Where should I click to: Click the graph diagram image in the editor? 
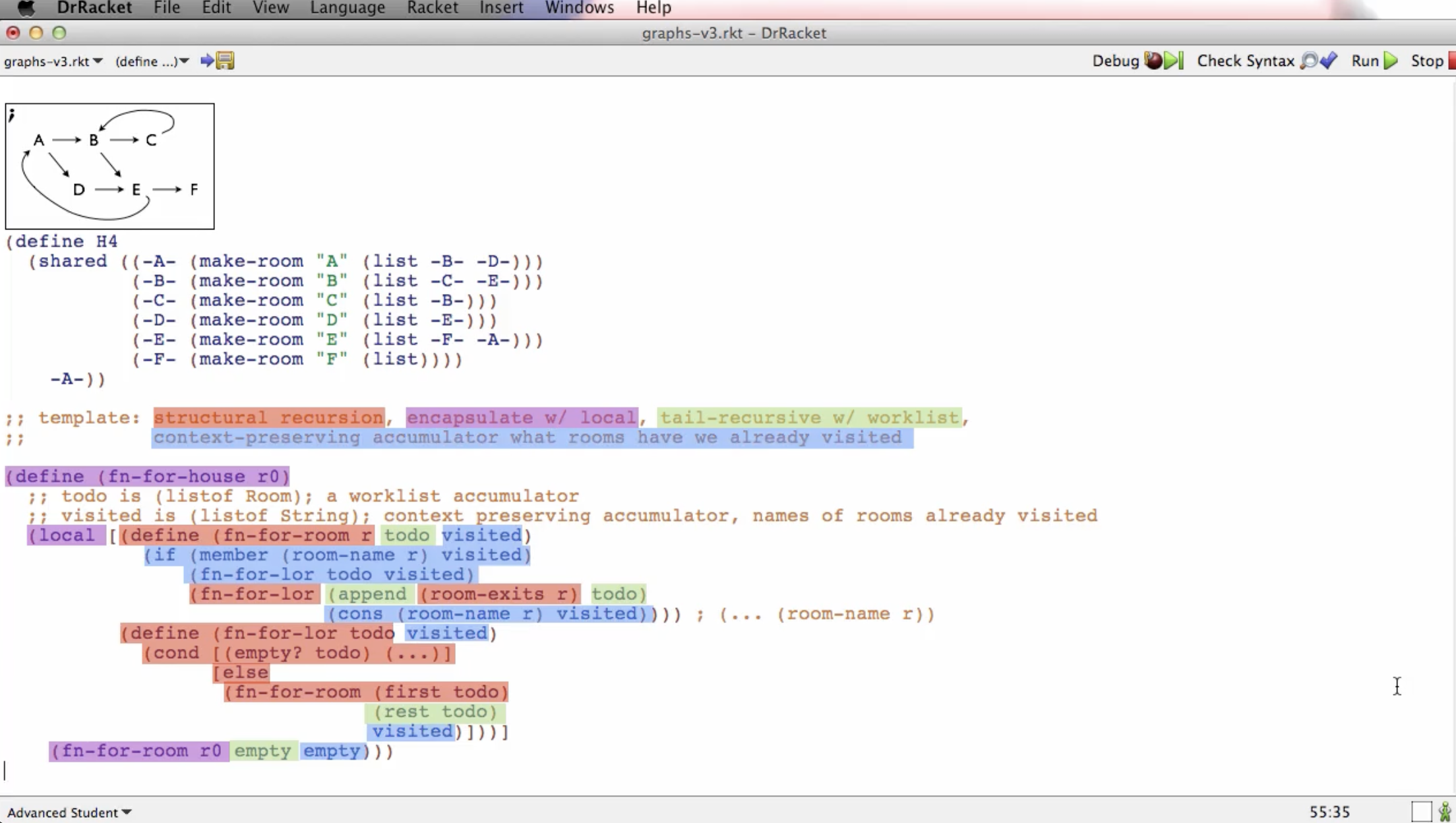pyautogui.click(x=109, y=166)
